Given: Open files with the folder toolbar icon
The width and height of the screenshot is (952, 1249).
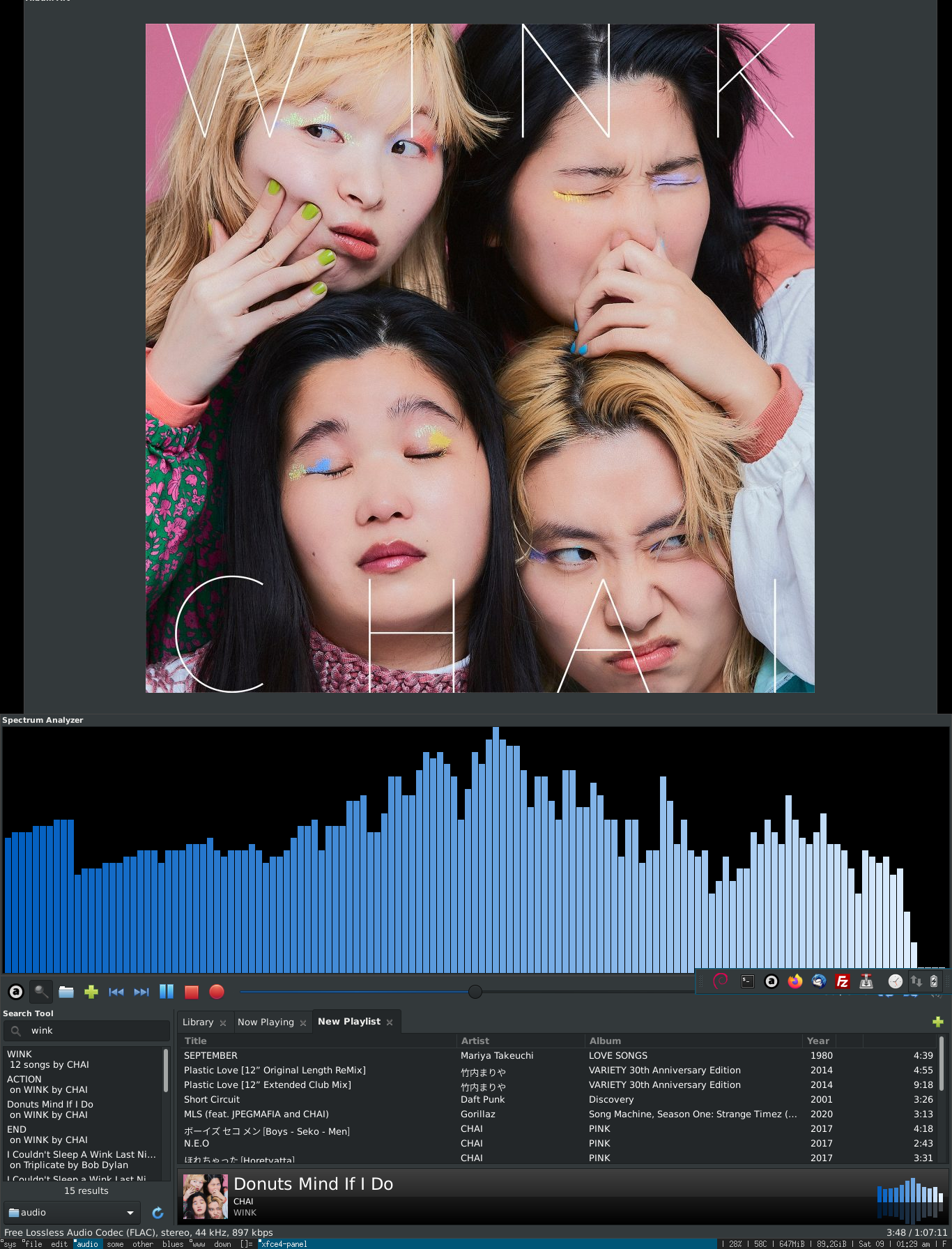Looking at the screenshot, I should pos(66,991).
